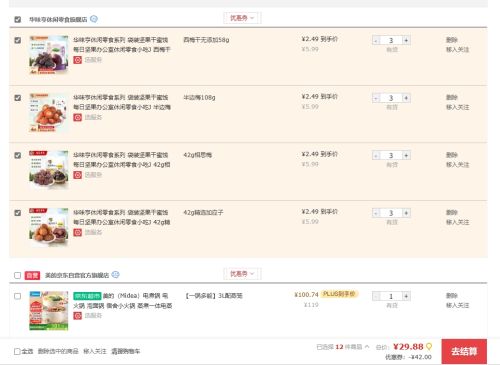Image resolution: width=500 pixels, height=365 pixels.
Task: Open 华味亨休闲零食旗舰店 store link
Action: click(58, 19)
